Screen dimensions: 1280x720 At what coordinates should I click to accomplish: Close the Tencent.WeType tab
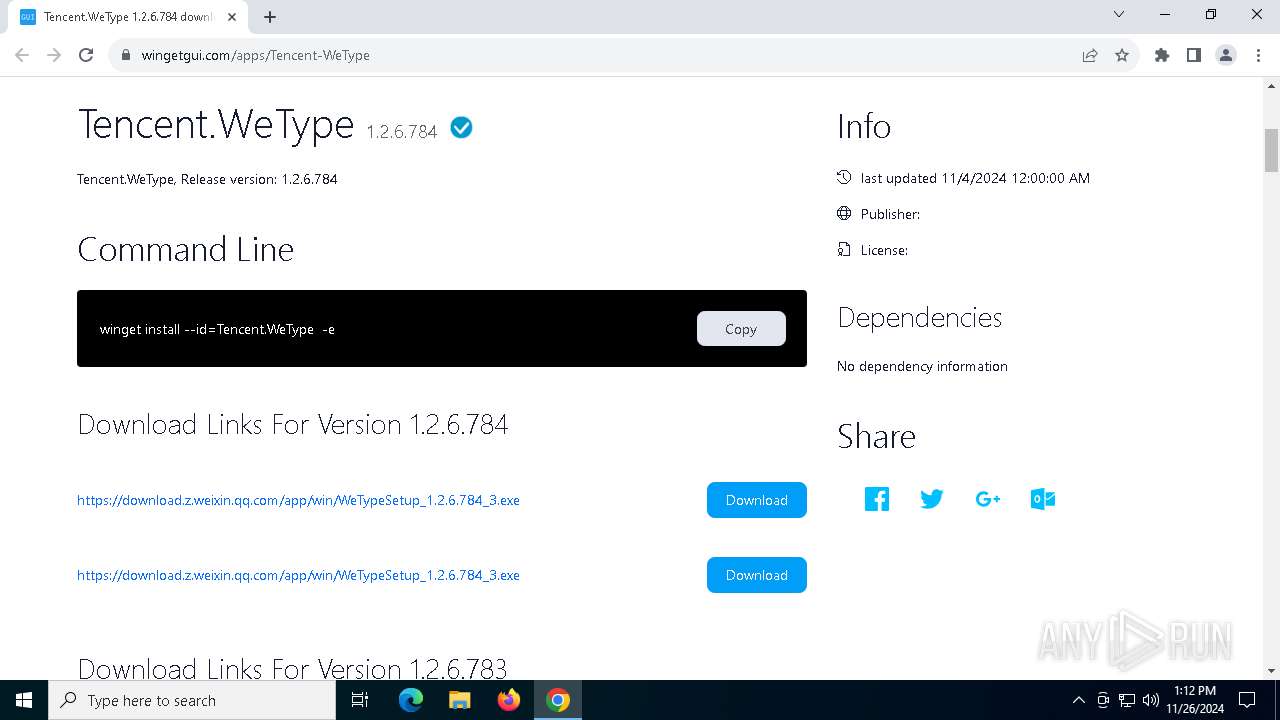pos(232,17)
